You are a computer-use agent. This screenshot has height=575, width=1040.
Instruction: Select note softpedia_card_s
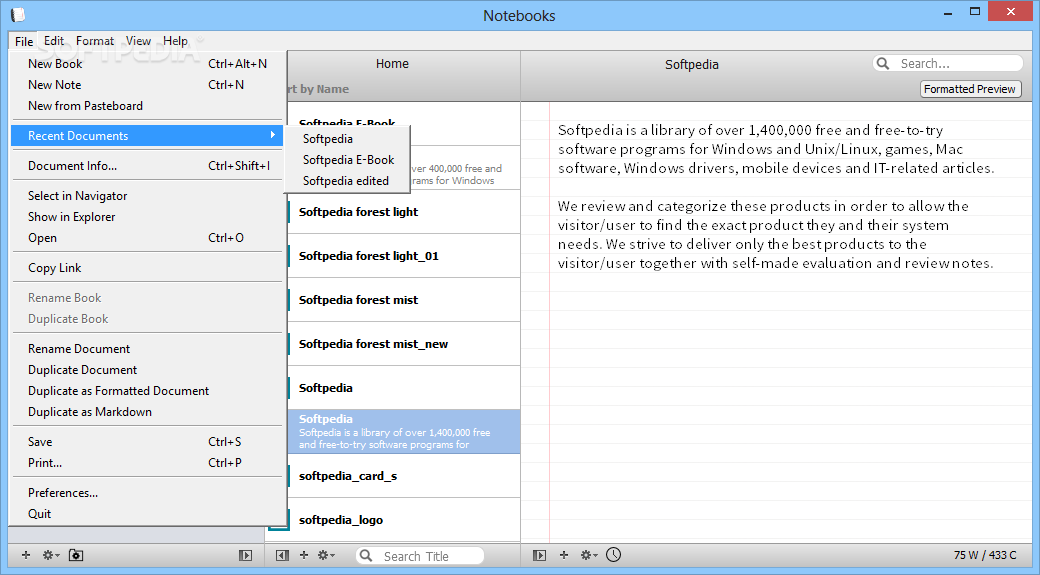click(403, 476)
